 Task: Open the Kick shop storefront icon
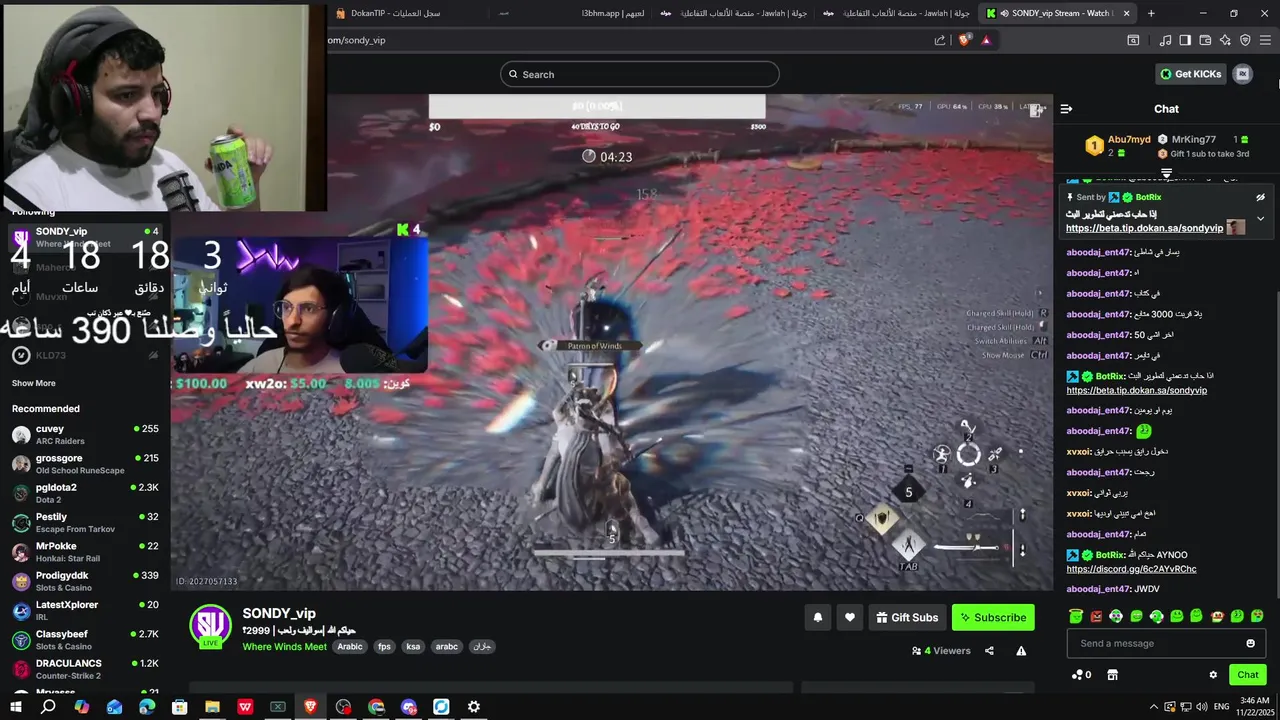pos(1112,675)
